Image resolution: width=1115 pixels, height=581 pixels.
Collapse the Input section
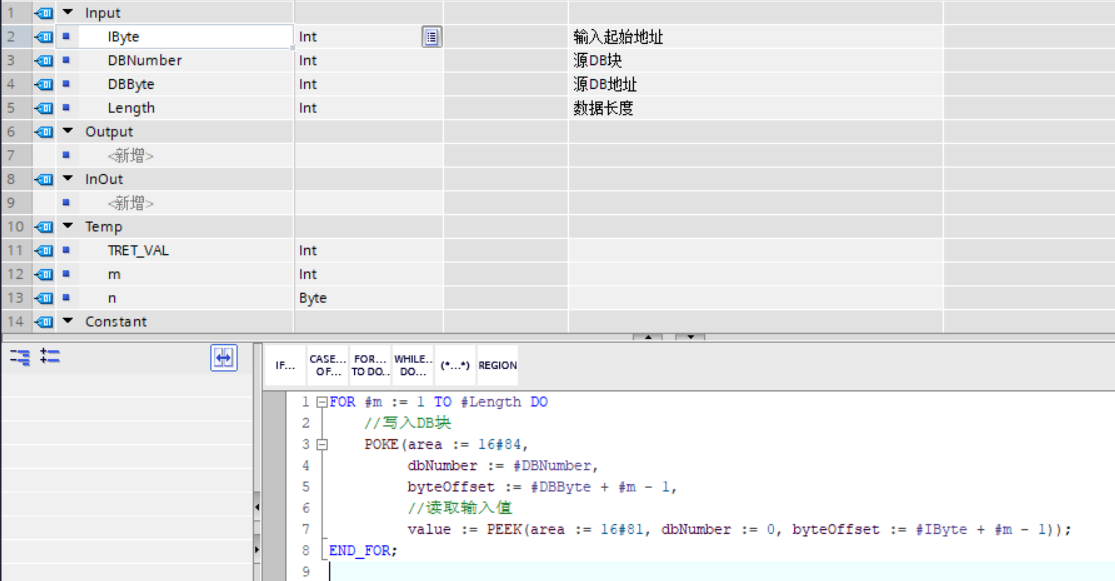coord(66,12)
